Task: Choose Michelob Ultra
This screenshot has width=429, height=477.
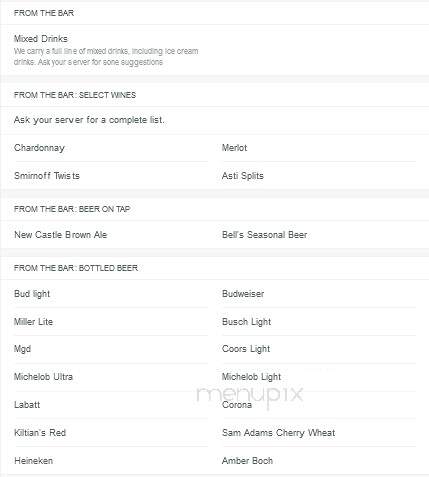Action: pyautogui.click(x=43, y=377)
